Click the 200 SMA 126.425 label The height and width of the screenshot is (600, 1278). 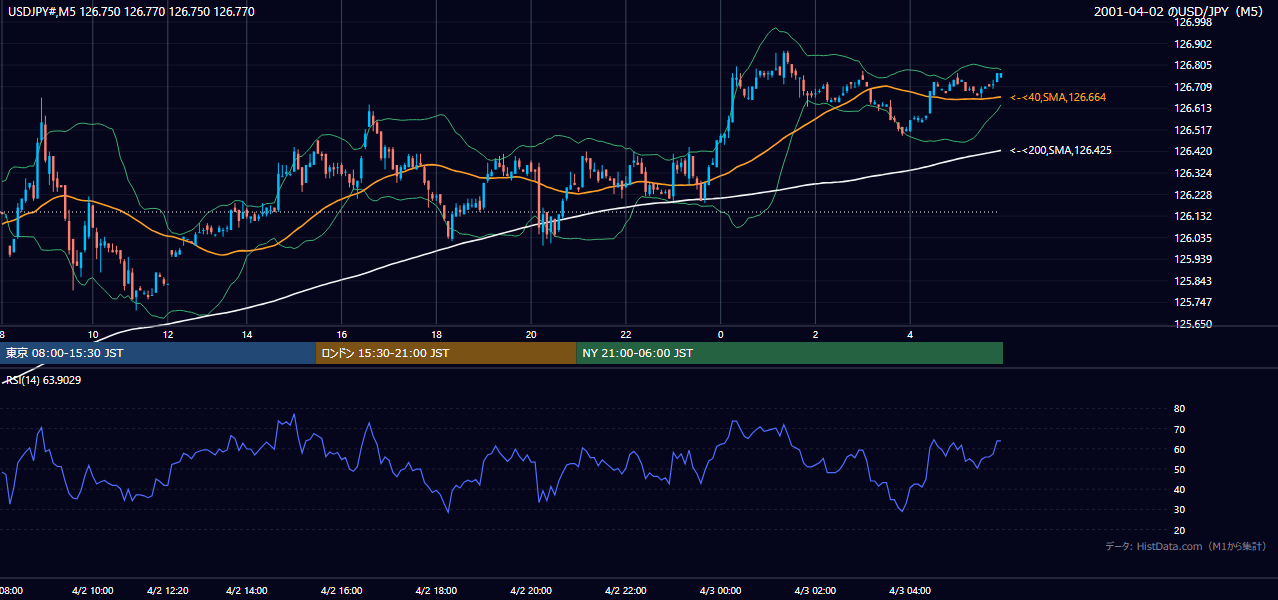[x=1061, y=150]
